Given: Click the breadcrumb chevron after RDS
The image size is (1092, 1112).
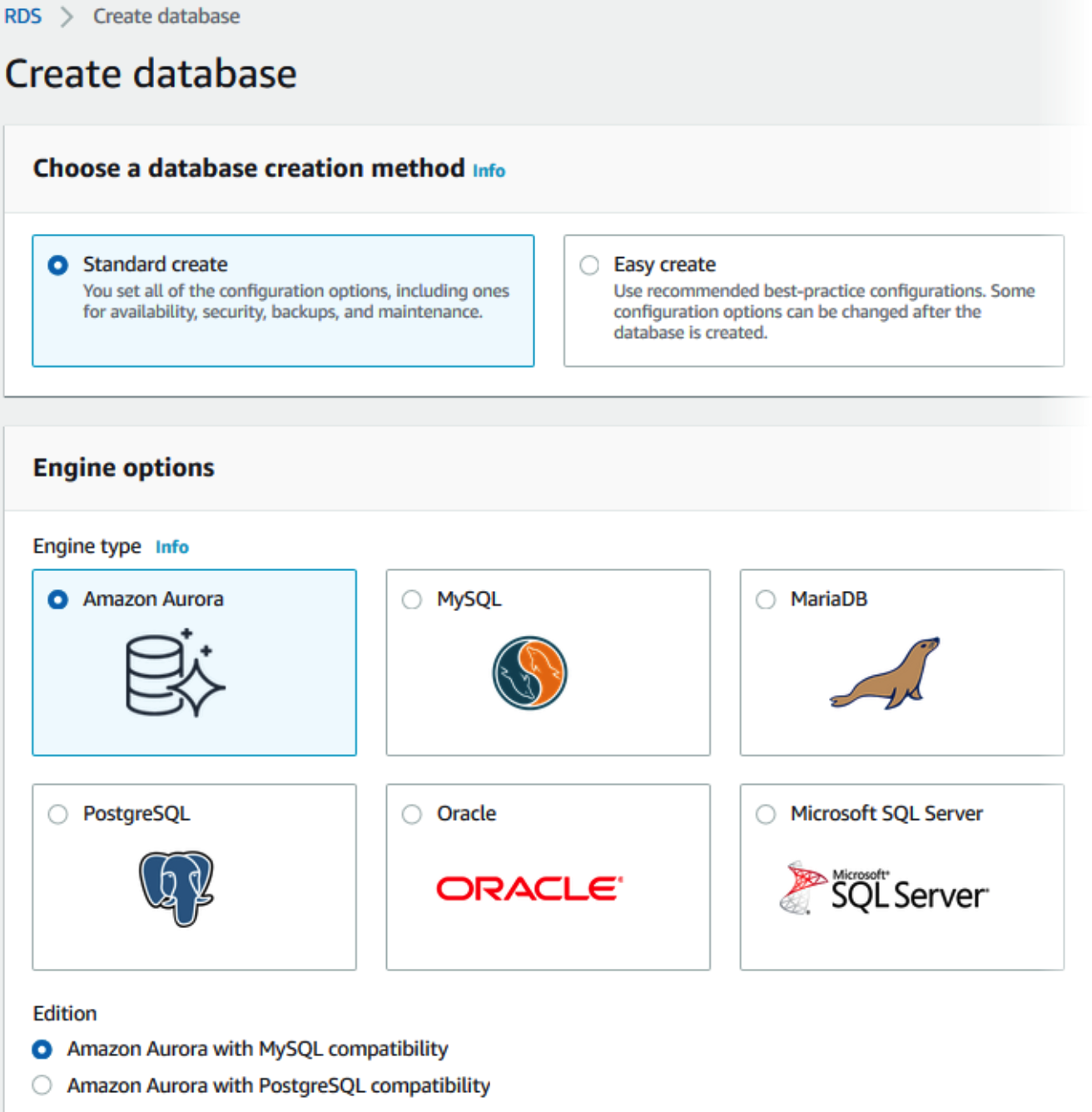Looking at the screenshot, I should 67,17.
